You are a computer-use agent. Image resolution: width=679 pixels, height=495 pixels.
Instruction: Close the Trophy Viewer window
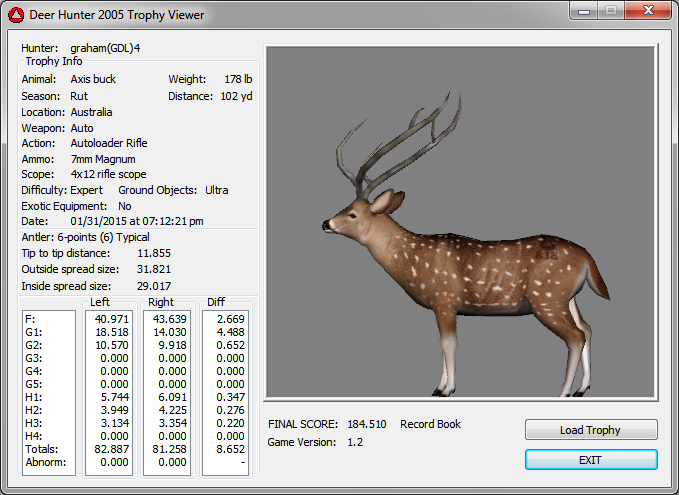pos(647,11)
